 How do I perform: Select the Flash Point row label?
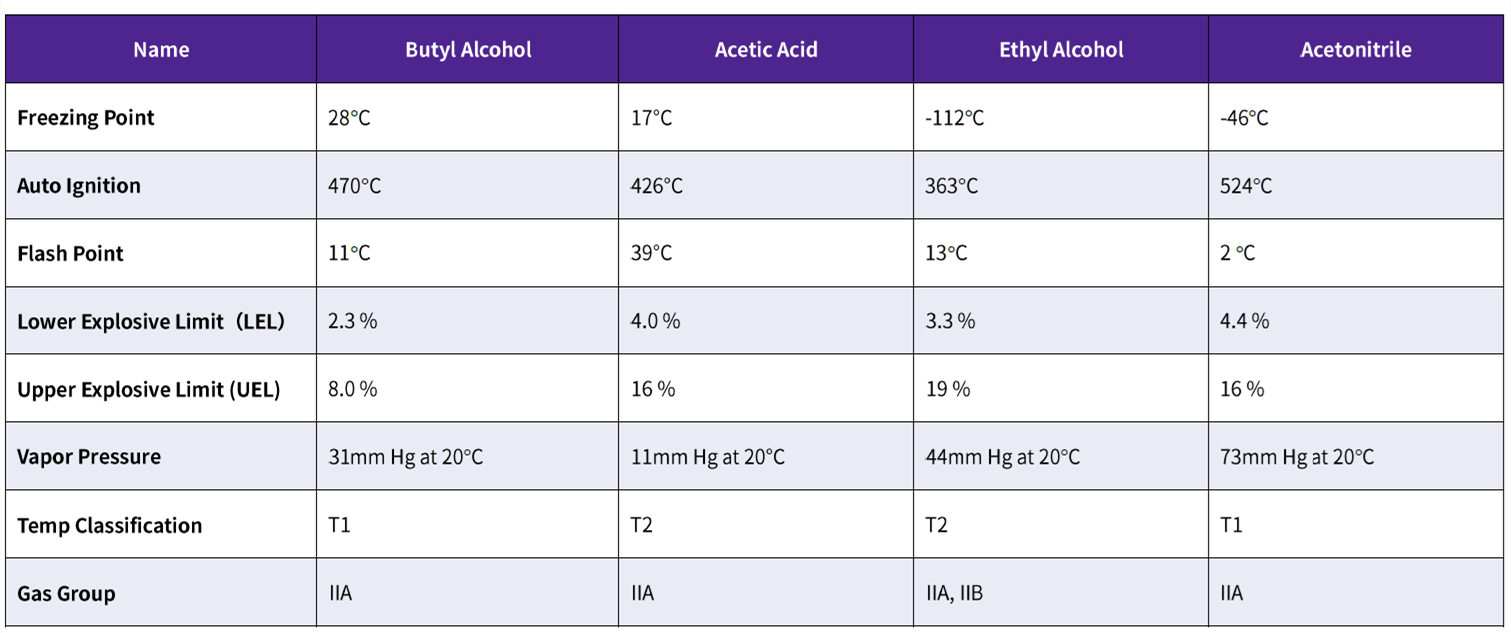coord(70,254)
